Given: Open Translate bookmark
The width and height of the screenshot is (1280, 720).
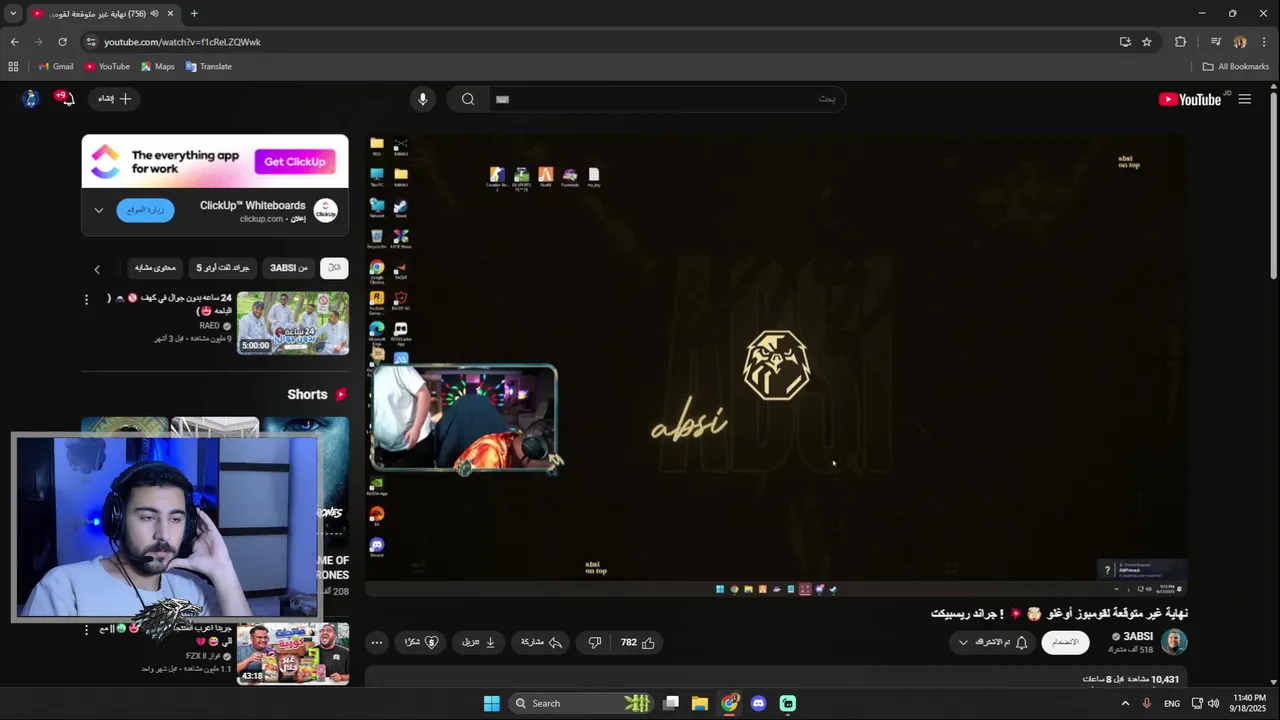Looking at the screenshot, I should click(x=208, y=66).
